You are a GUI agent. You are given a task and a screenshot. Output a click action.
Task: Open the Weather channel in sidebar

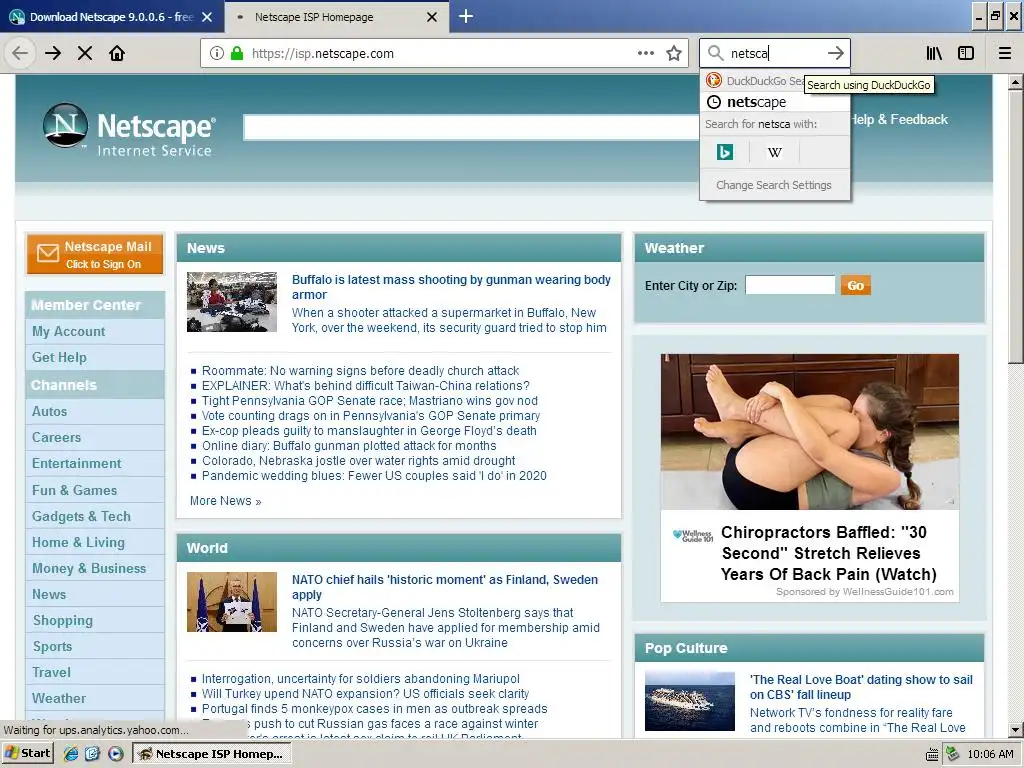coord(59,699)
